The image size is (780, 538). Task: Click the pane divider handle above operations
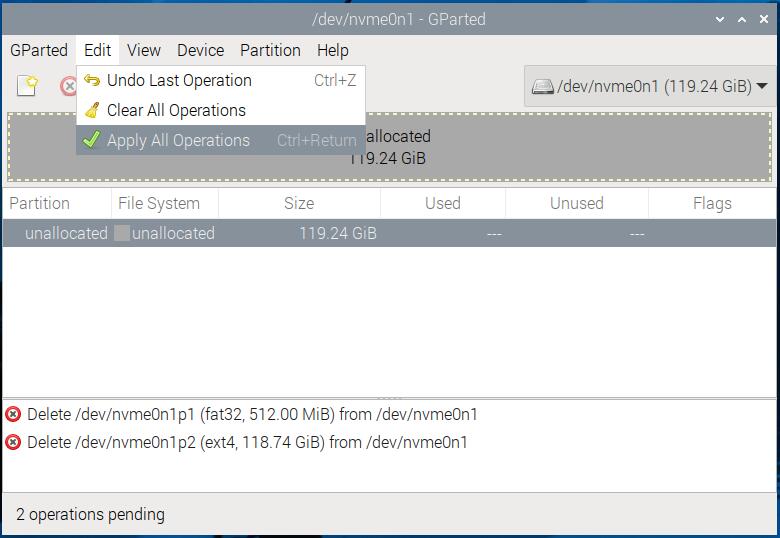click(390, 398)
